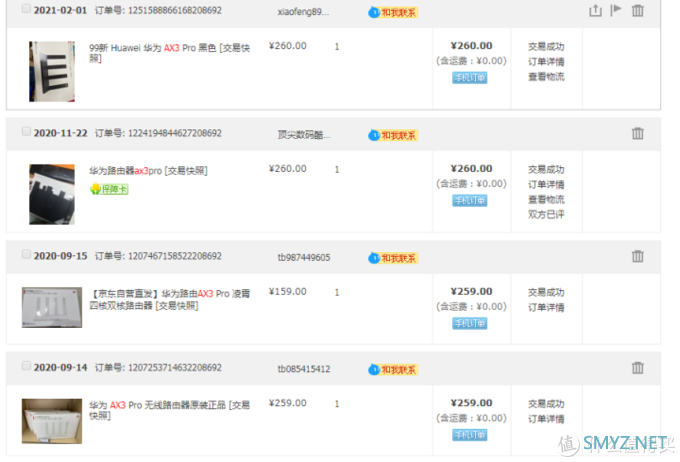Image resolution: width=680 pixels, height=462 pixels.
Task: Click 交易成功 status on 2020-09-15 order
Action: click(x=546, y=292)
